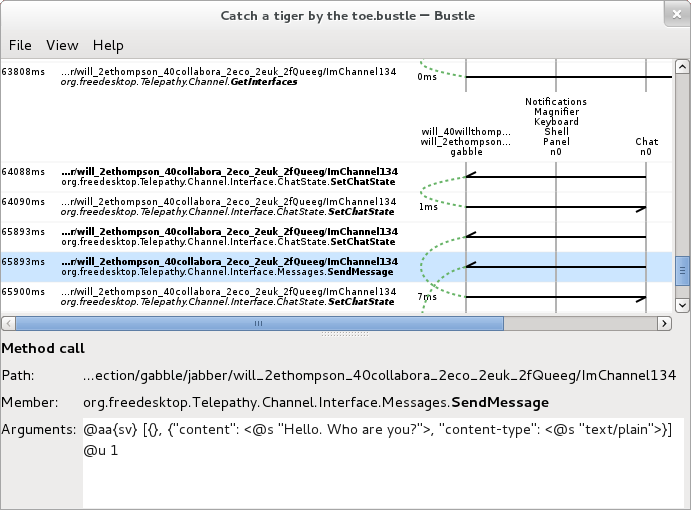Select the 65900ms SetChatState return row
The image size is (691, 510).
pos(337,297)
